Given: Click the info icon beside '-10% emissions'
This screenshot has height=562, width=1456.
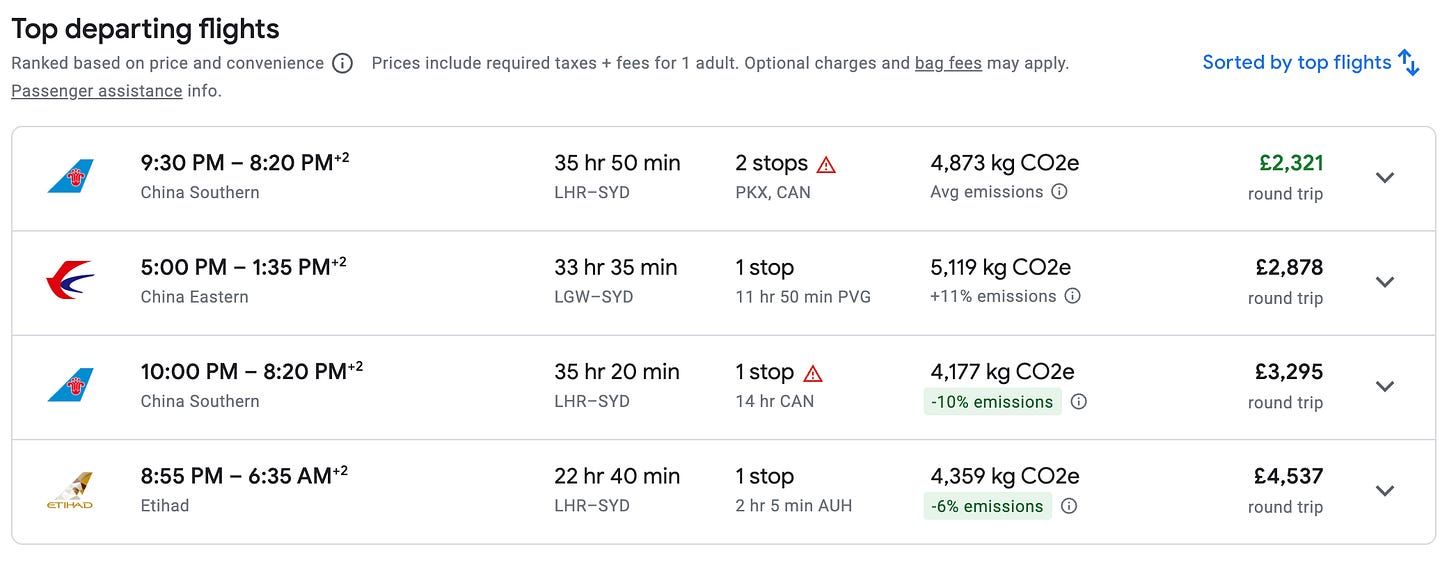Looking at the screenshot, I should click(1078, 402).
